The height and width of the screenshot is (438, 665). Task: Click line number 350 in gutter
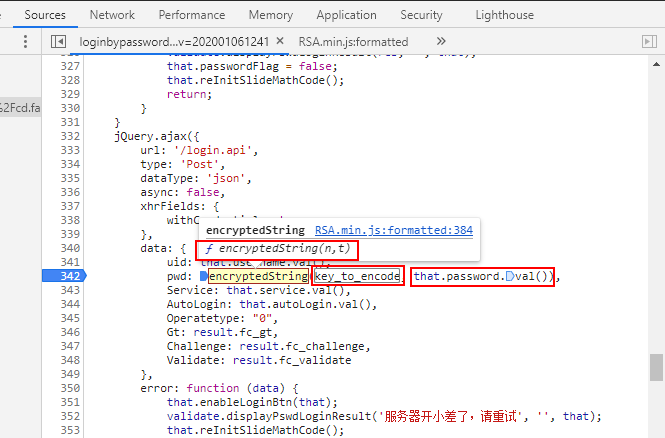point(69,388)
